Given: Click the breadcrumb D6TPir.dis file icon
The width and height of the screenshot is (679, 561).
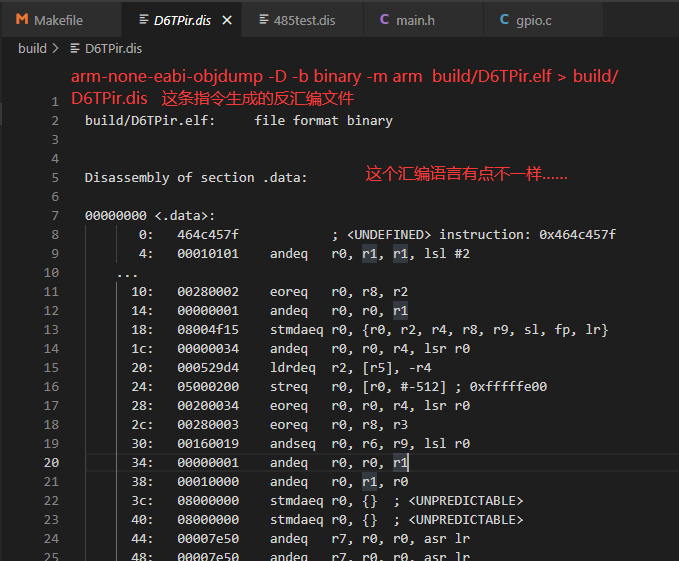Looking at the screenshot, I should click(x=75, y=48).
